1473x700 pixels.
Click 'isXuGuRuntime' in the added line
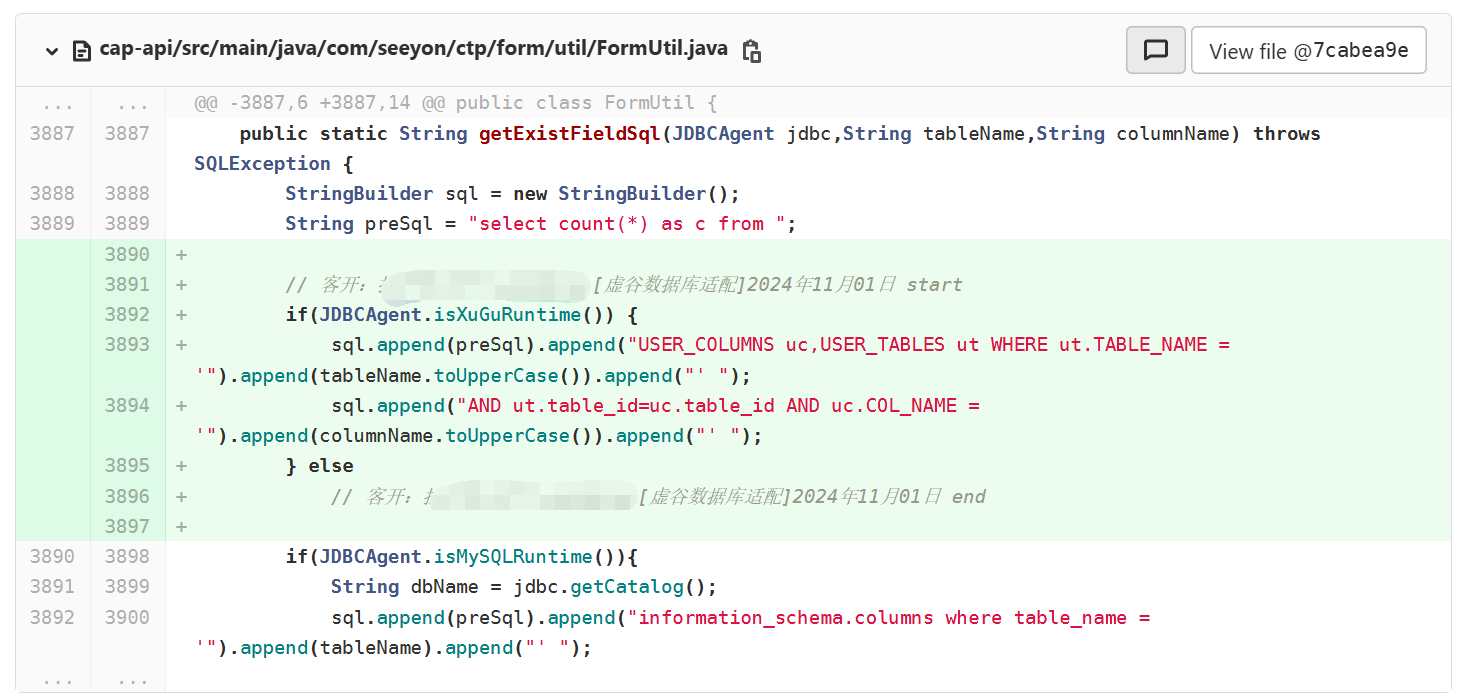[507, 314]
